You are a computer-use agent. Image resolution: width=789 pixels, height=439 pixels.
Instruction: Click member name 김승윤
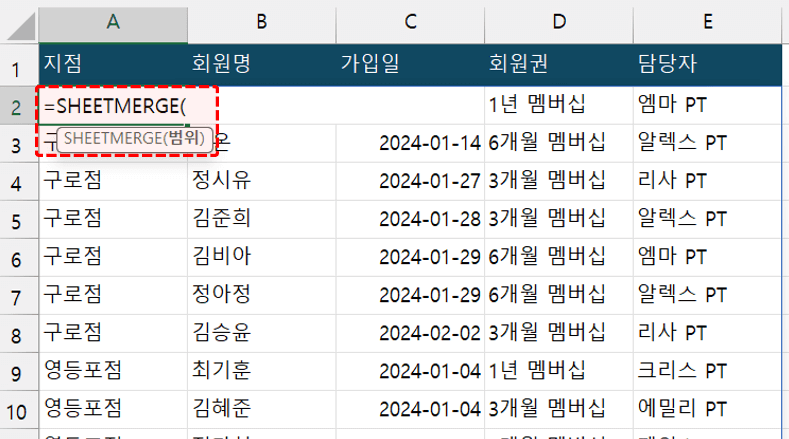click(x=262, y=334)
